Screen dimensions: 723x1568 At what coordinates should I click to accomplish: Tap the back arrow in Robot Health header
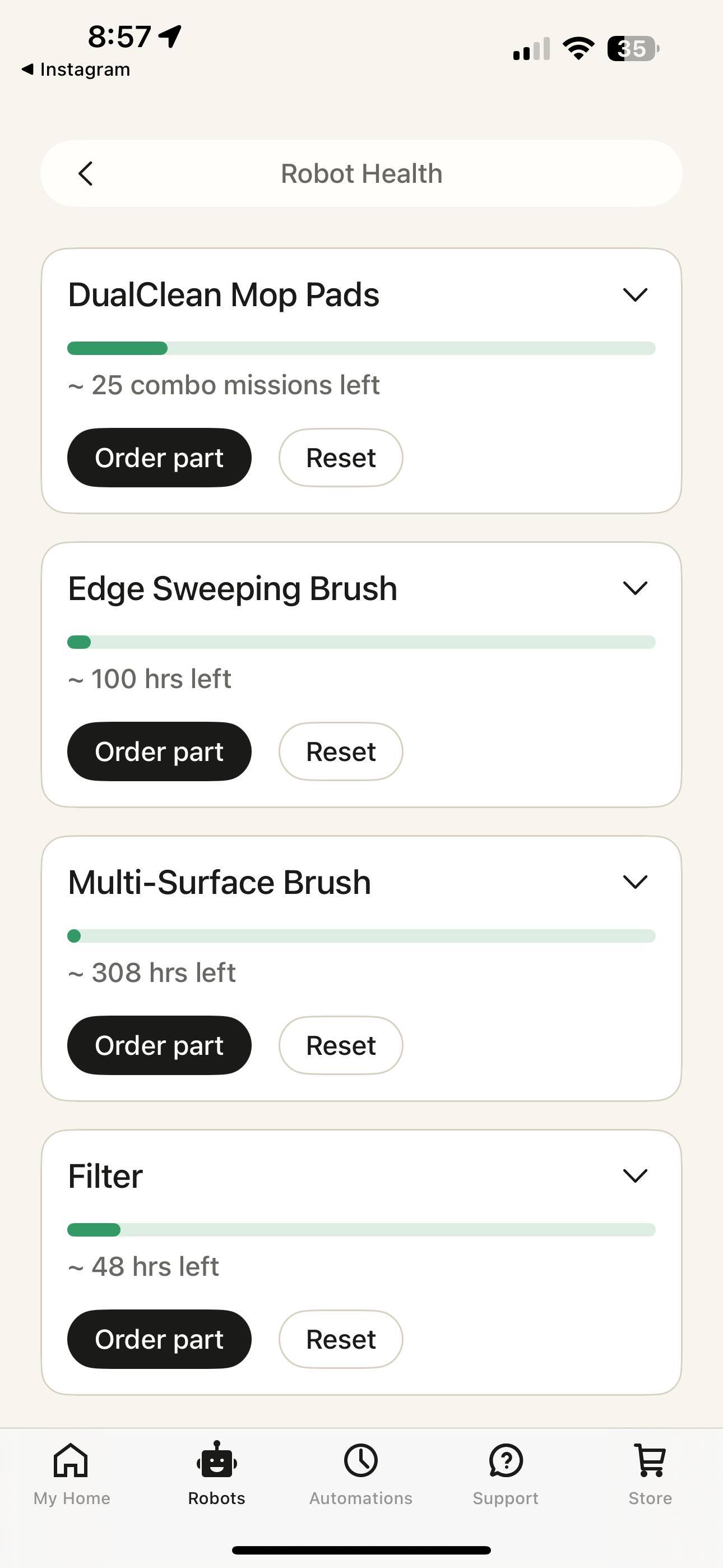click(86, 173)
